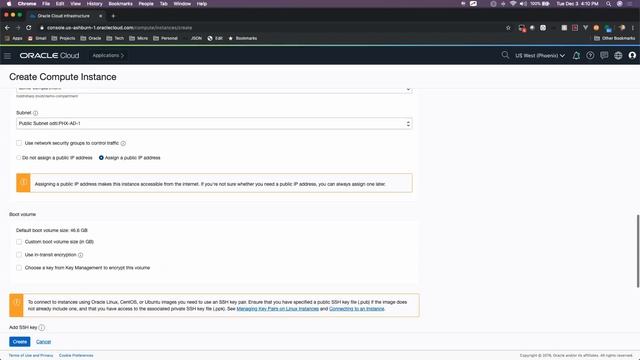The width and height of the screenshot is (640, 360).
Task: Close the Oracle Cloud Infrastructure tab
Action: pos(101,16)
